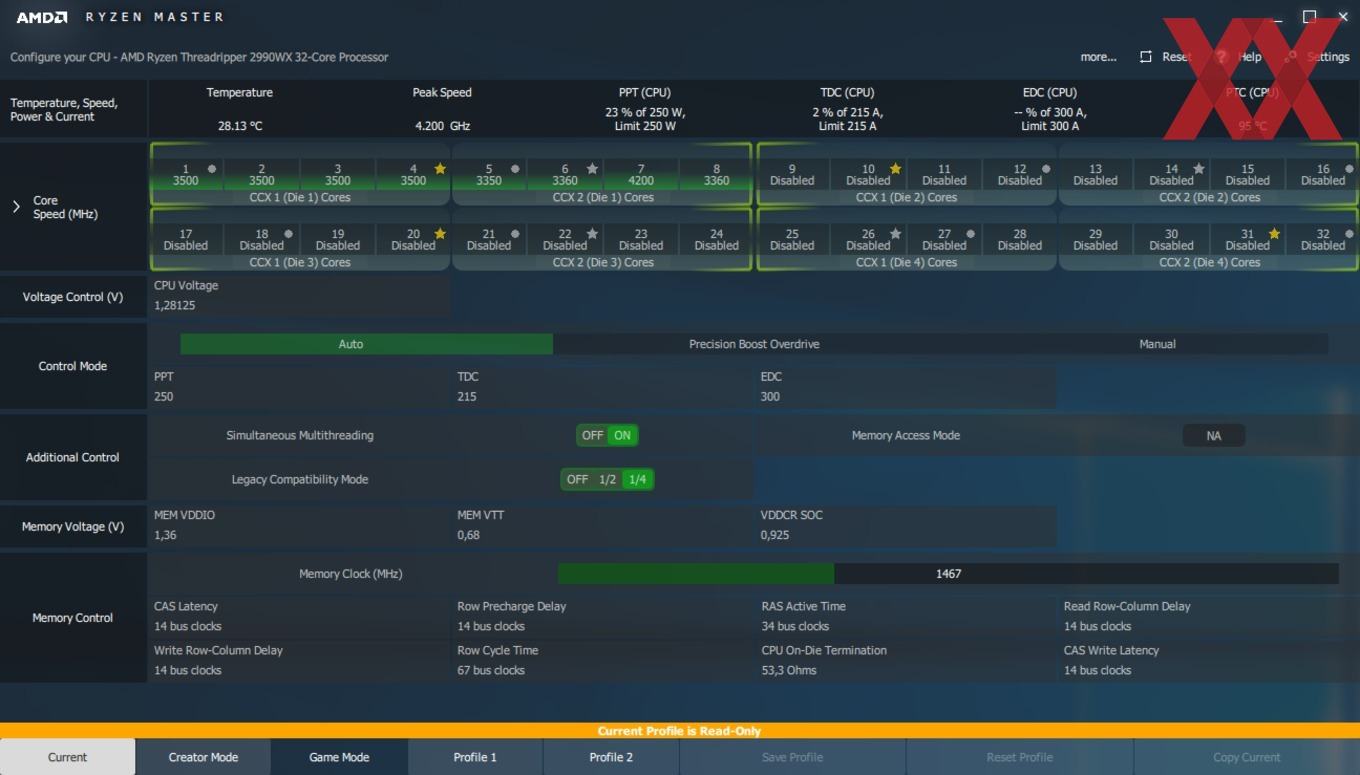Set Legacy Compatibility Mode to 1/2
The height and width of the screenshot is (775, 1360).
point(607,479)
